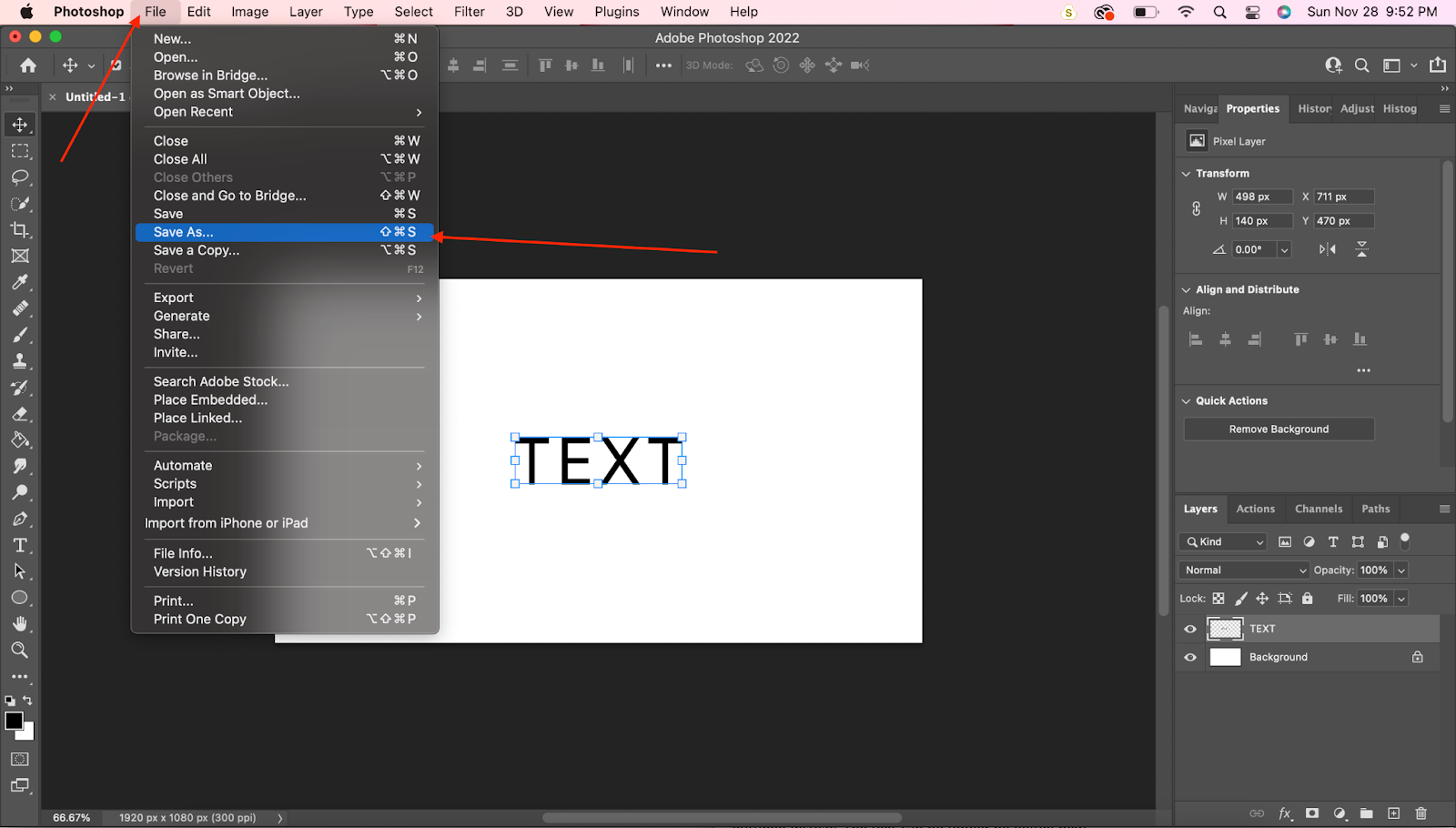
Task: Switch to the Paths tab
Action: tap(1376, 510)
